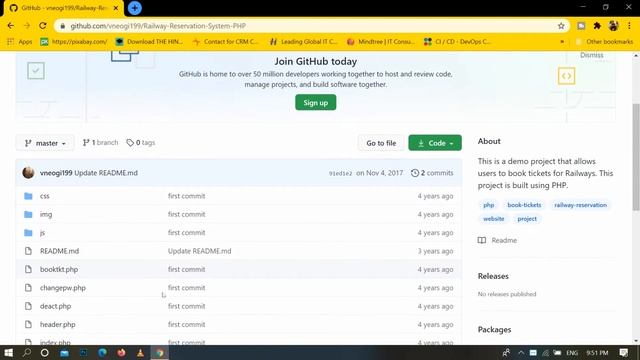Bookmark this page with the star icon

(561, 26)
